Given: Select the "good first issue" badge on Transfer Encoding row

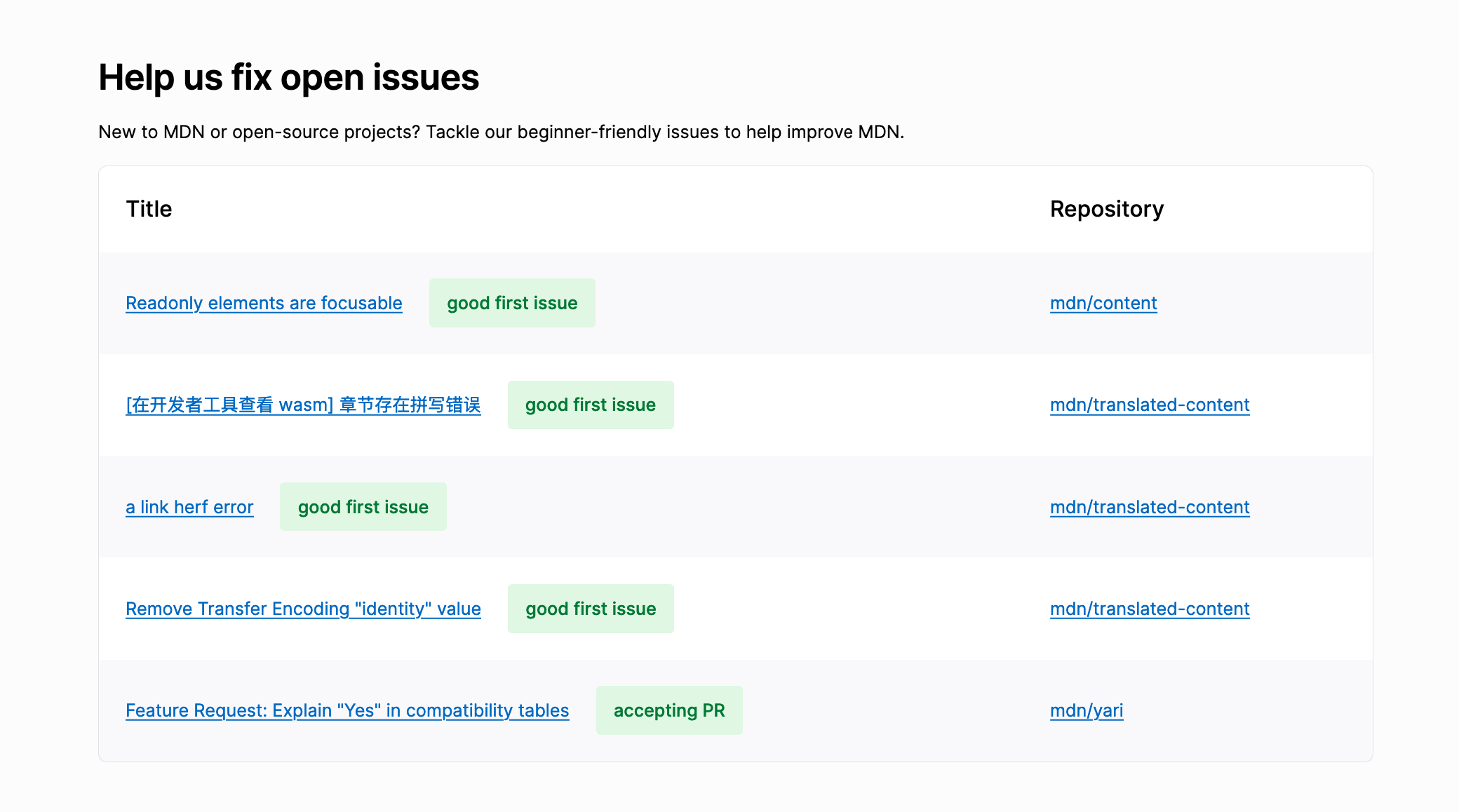Looking at the screenshot, I should click(591, 609).
